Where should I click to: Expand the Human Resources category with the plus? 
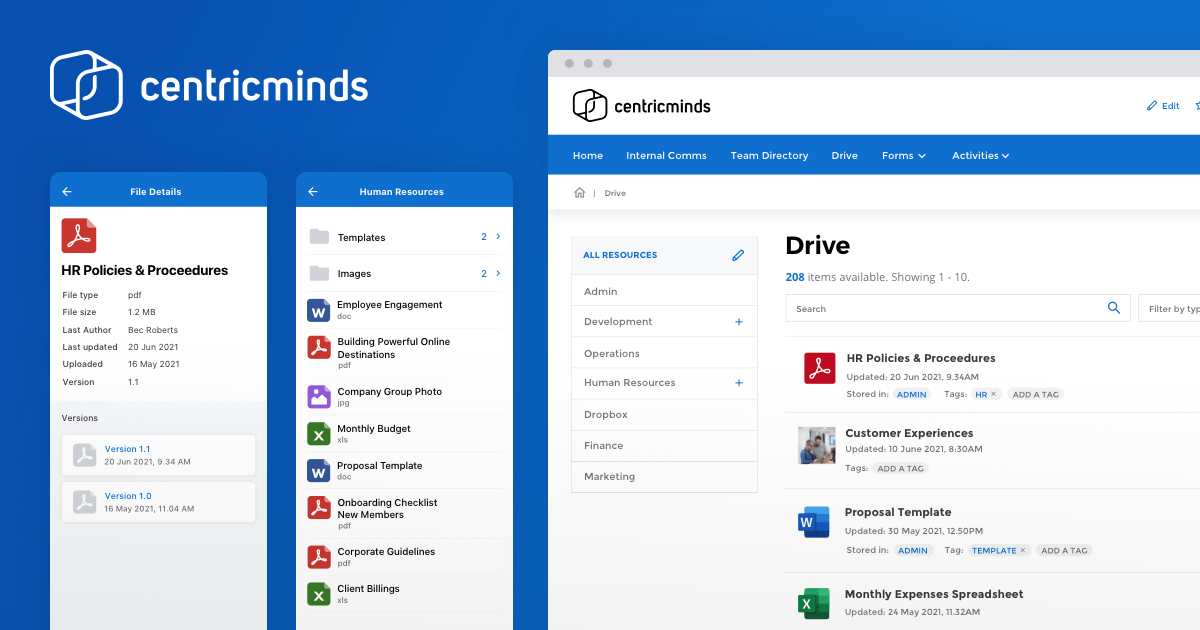click(738, 383)
